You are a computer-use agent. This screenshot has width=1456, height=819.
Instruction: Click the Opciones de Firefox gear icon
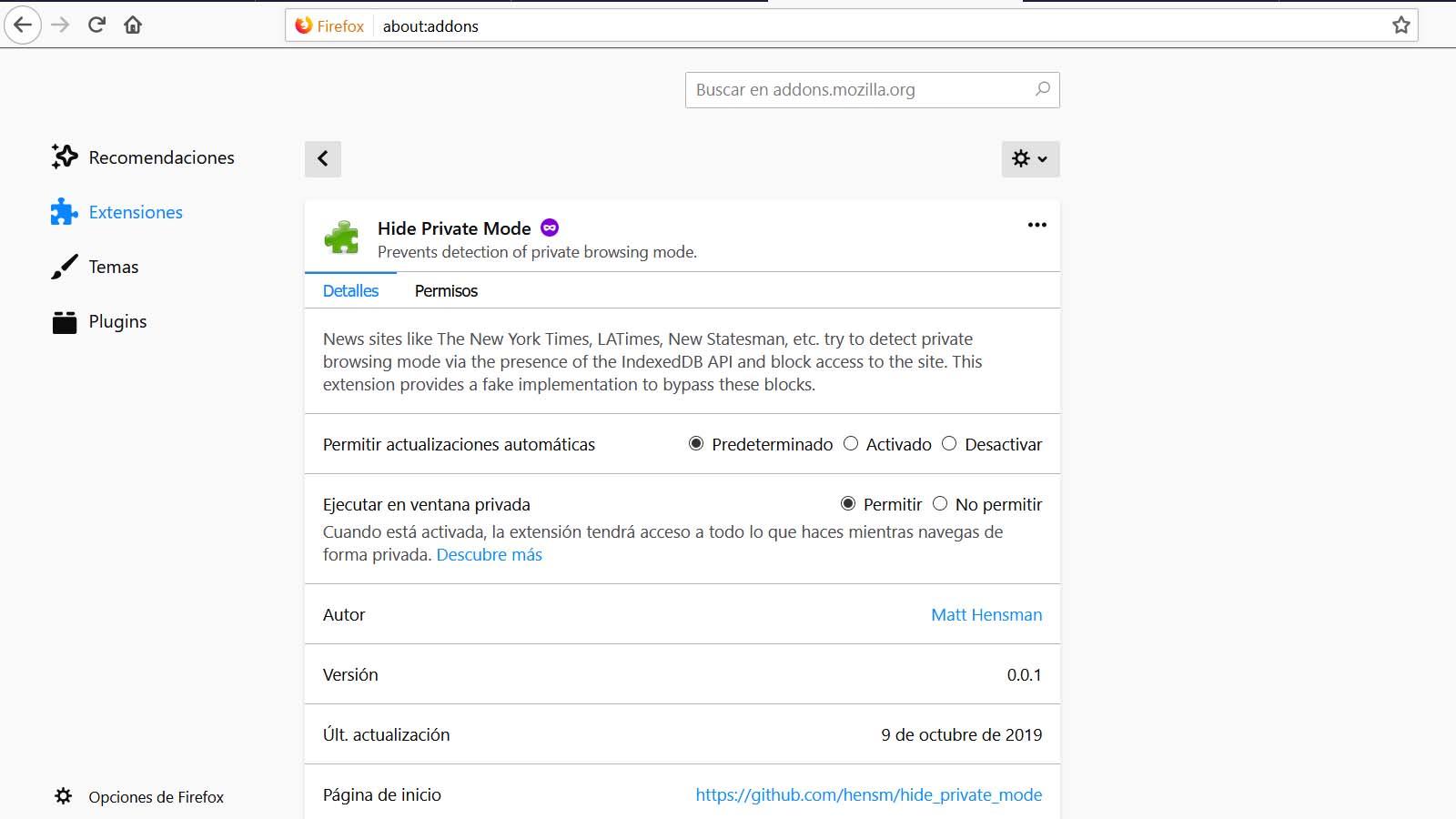click(x=64, y=796)
